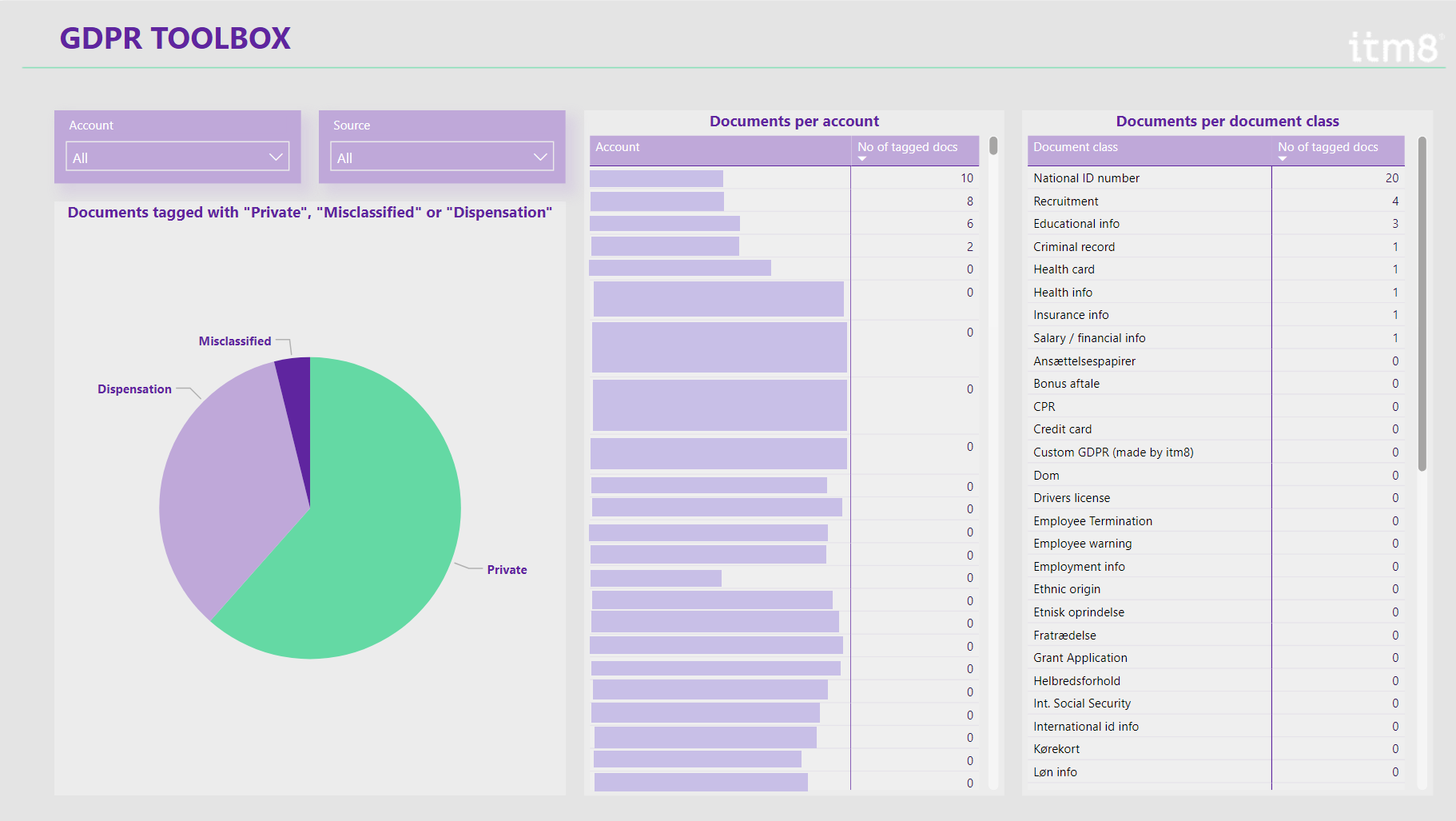Select the Health card row
The width and height of the screenshot is (1456, 821).
(1215, 269)
